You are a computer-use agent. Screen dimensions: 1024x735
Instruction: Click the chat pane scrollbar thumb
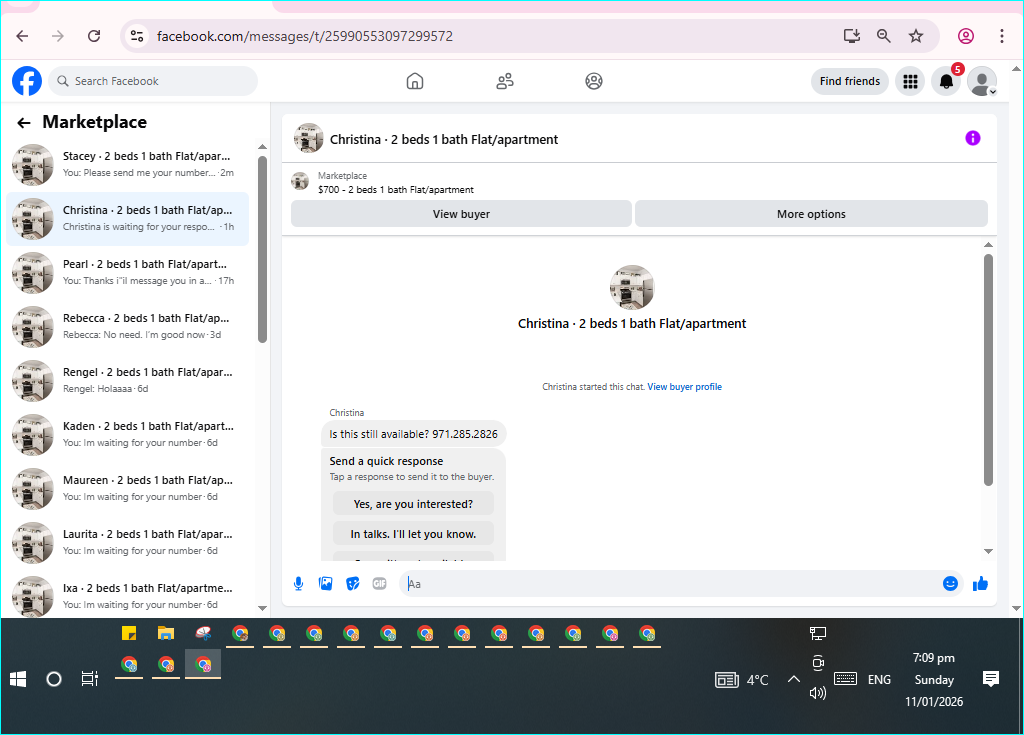tap(988, 369)
